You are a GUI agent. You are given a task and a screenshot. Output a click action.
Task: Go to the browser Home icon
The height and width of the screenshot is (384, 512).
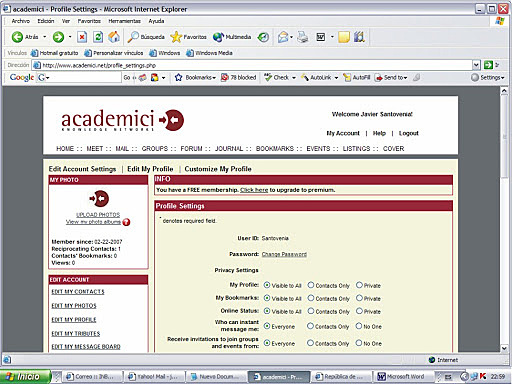[114, 37]
